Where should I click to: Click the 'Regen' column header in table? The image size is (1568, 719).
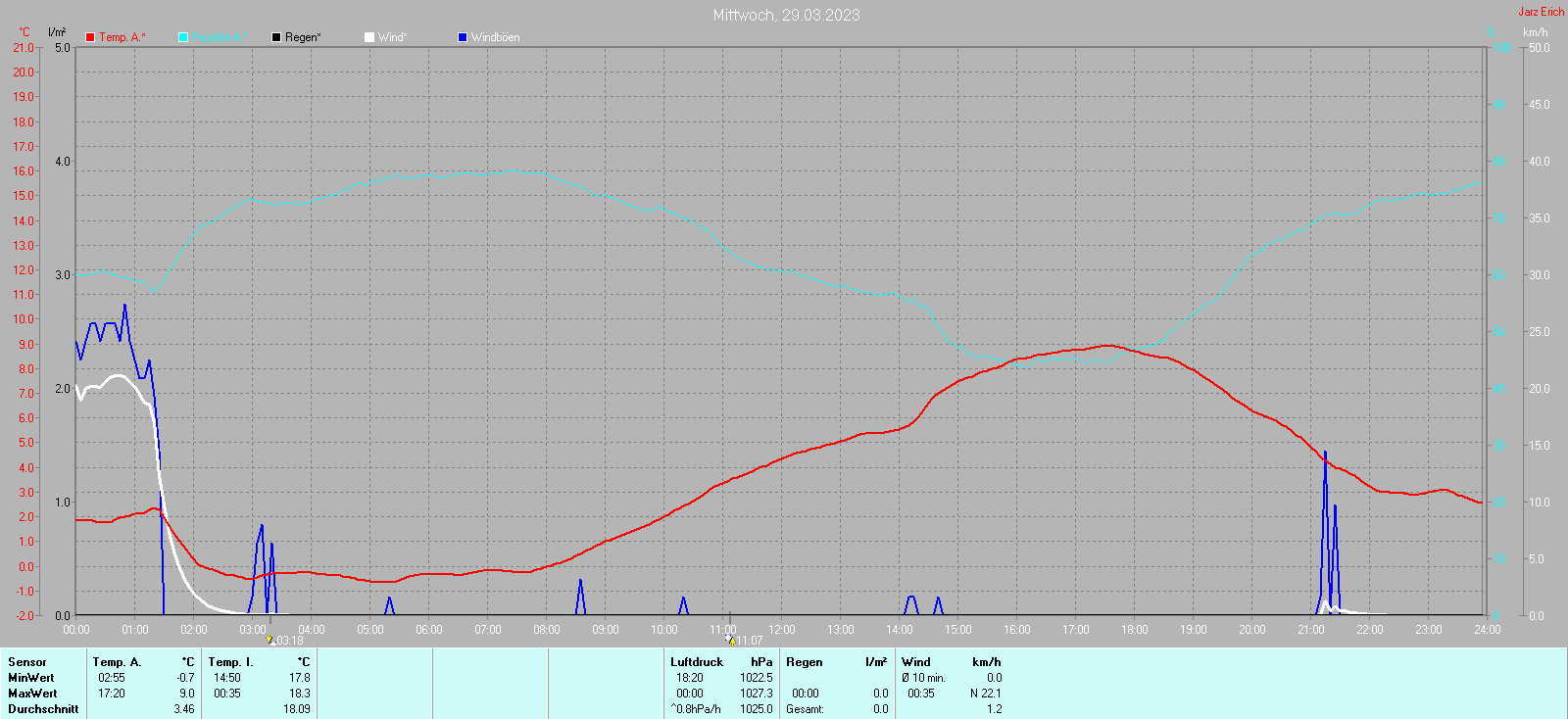point(805,662)
